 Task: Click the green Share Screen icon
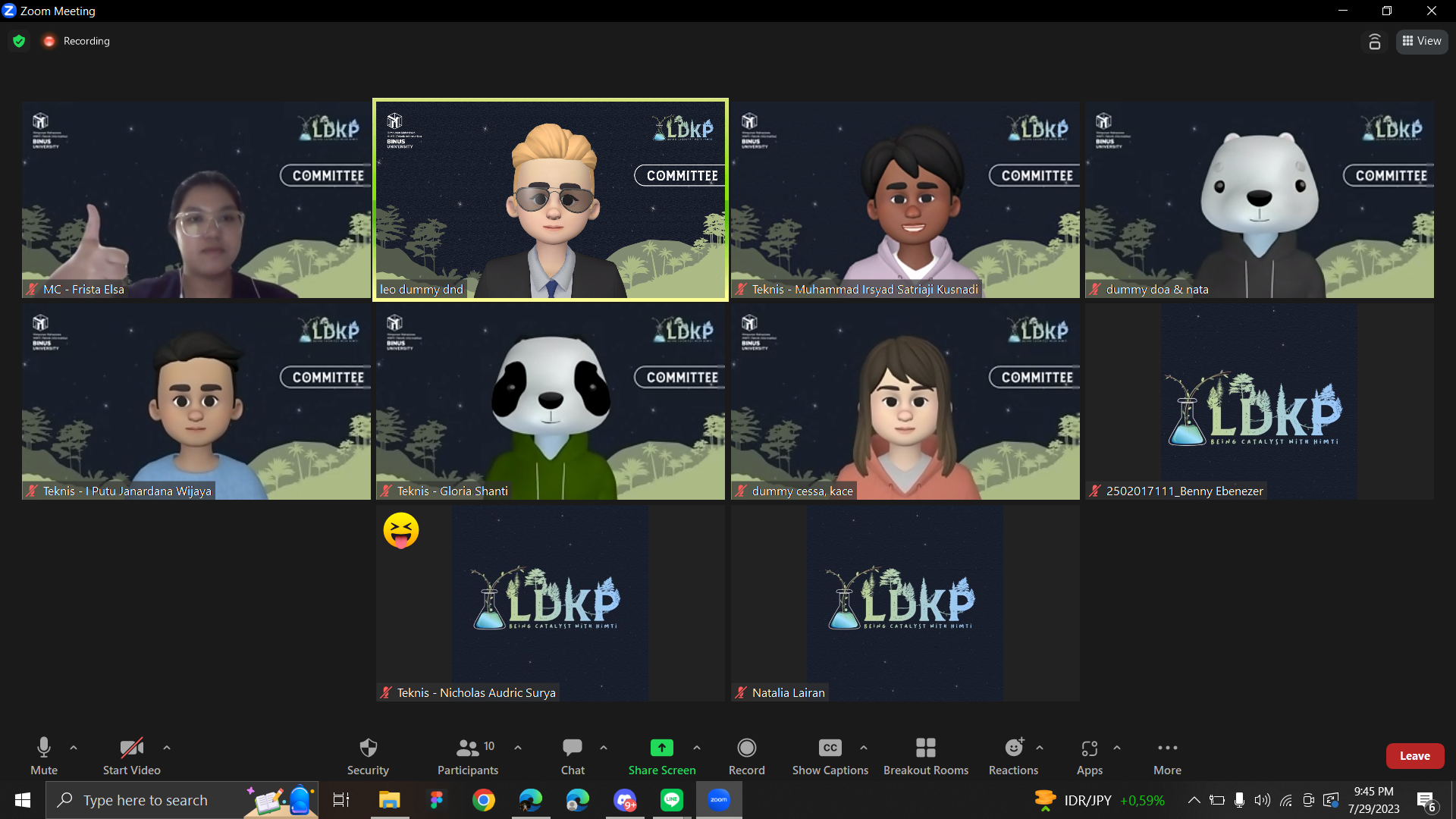661,748
